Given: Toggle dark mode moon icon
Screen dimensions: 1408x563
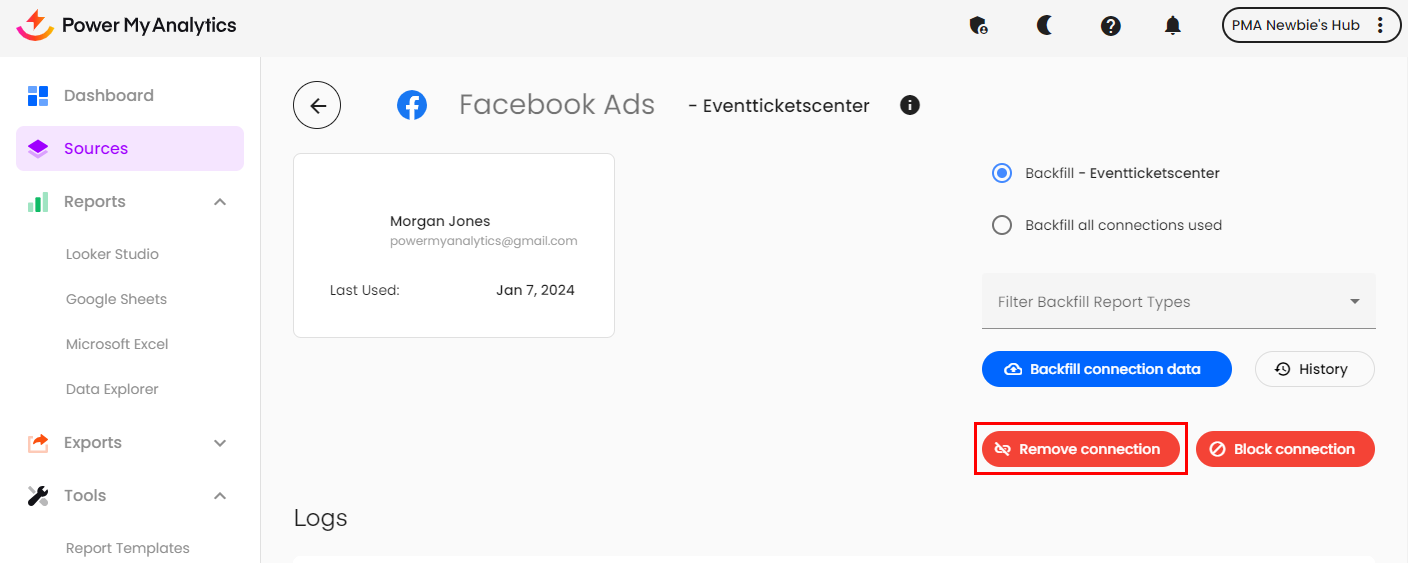Looking at the screenshot, I should 1045,26.
